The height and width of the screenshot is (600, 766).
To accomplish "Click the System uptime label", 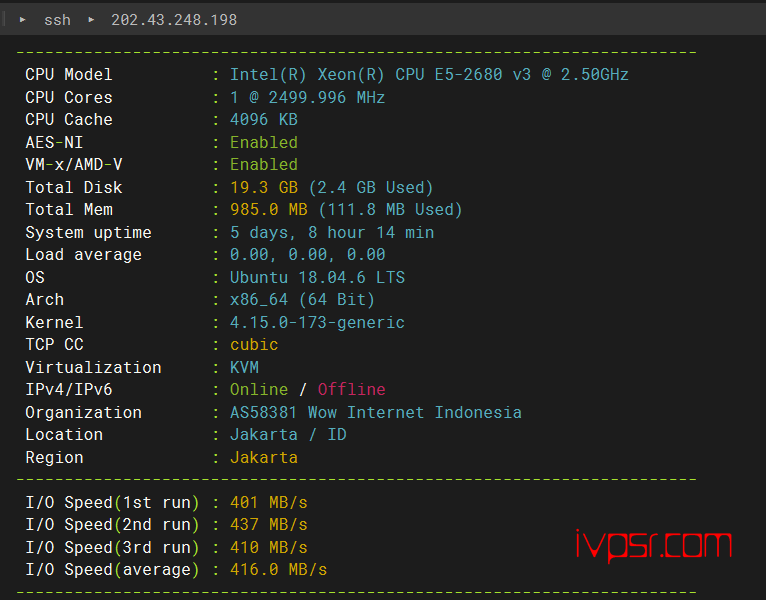I will tap(88, 232).
